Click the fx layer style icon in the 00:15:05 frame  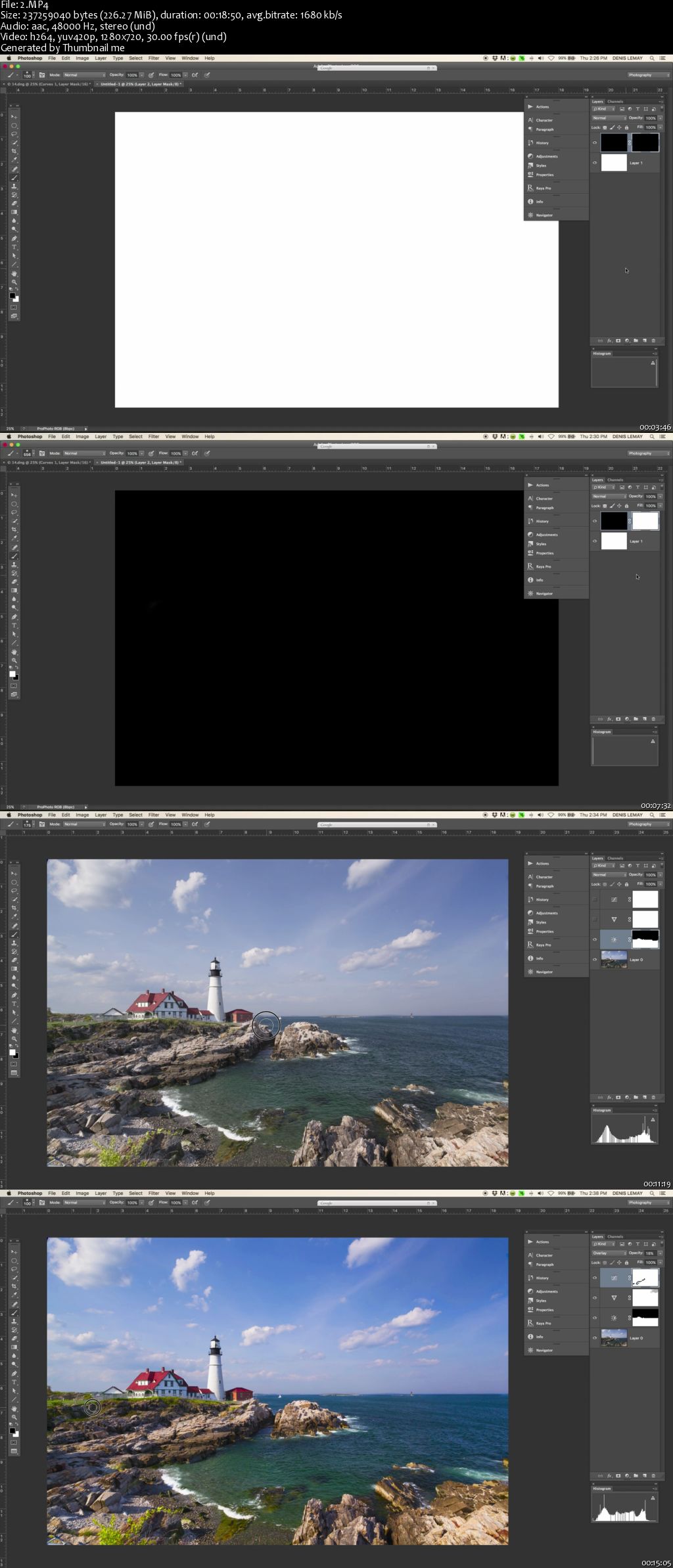tap(609, 1475)
